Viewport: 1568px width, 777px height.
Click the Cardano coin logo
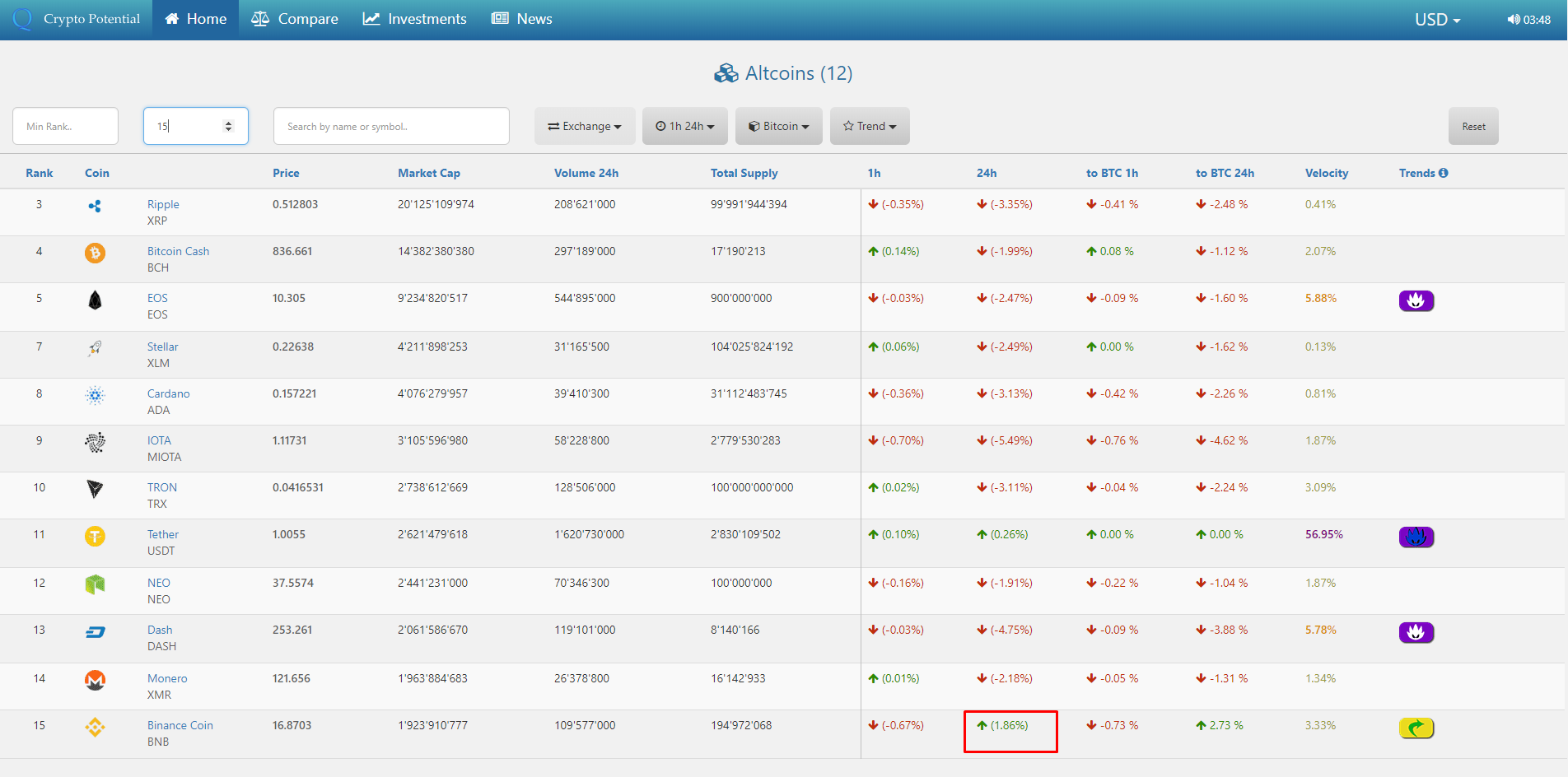point(95,396)
